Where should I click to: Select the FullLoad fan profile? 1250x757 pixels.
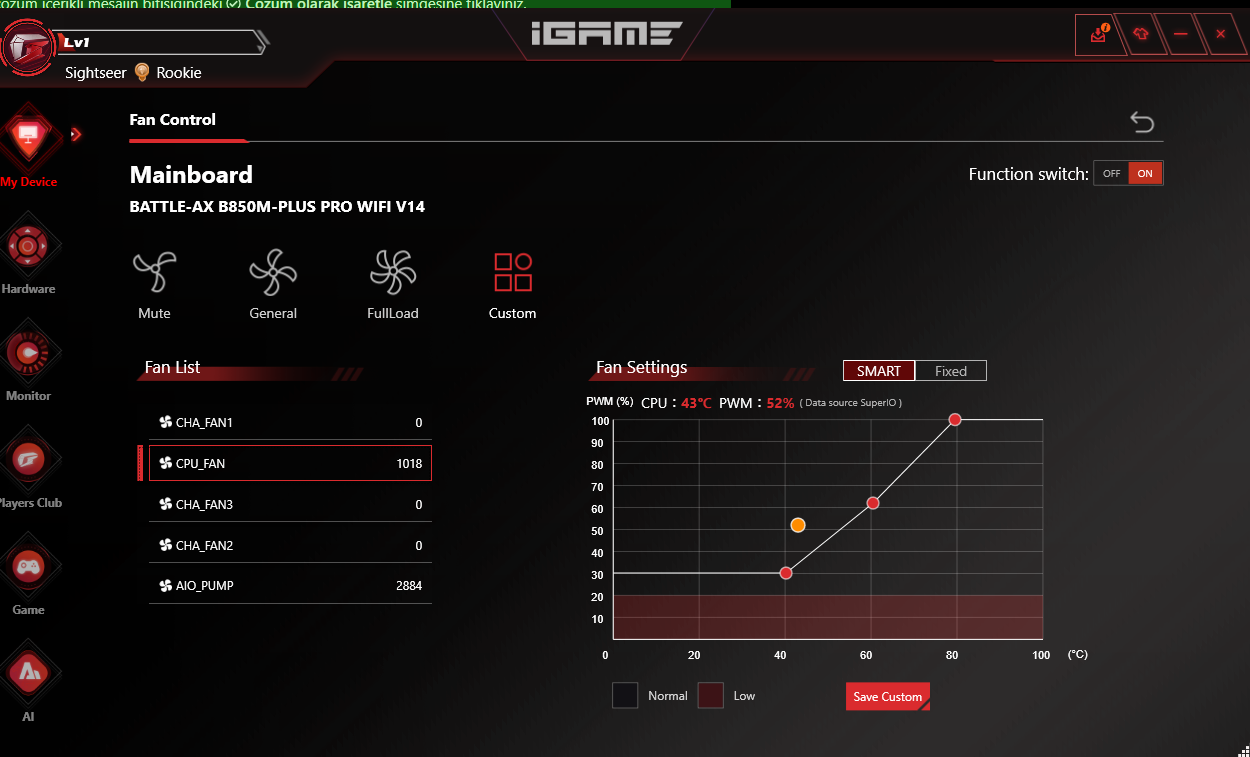tap(393, 285)
